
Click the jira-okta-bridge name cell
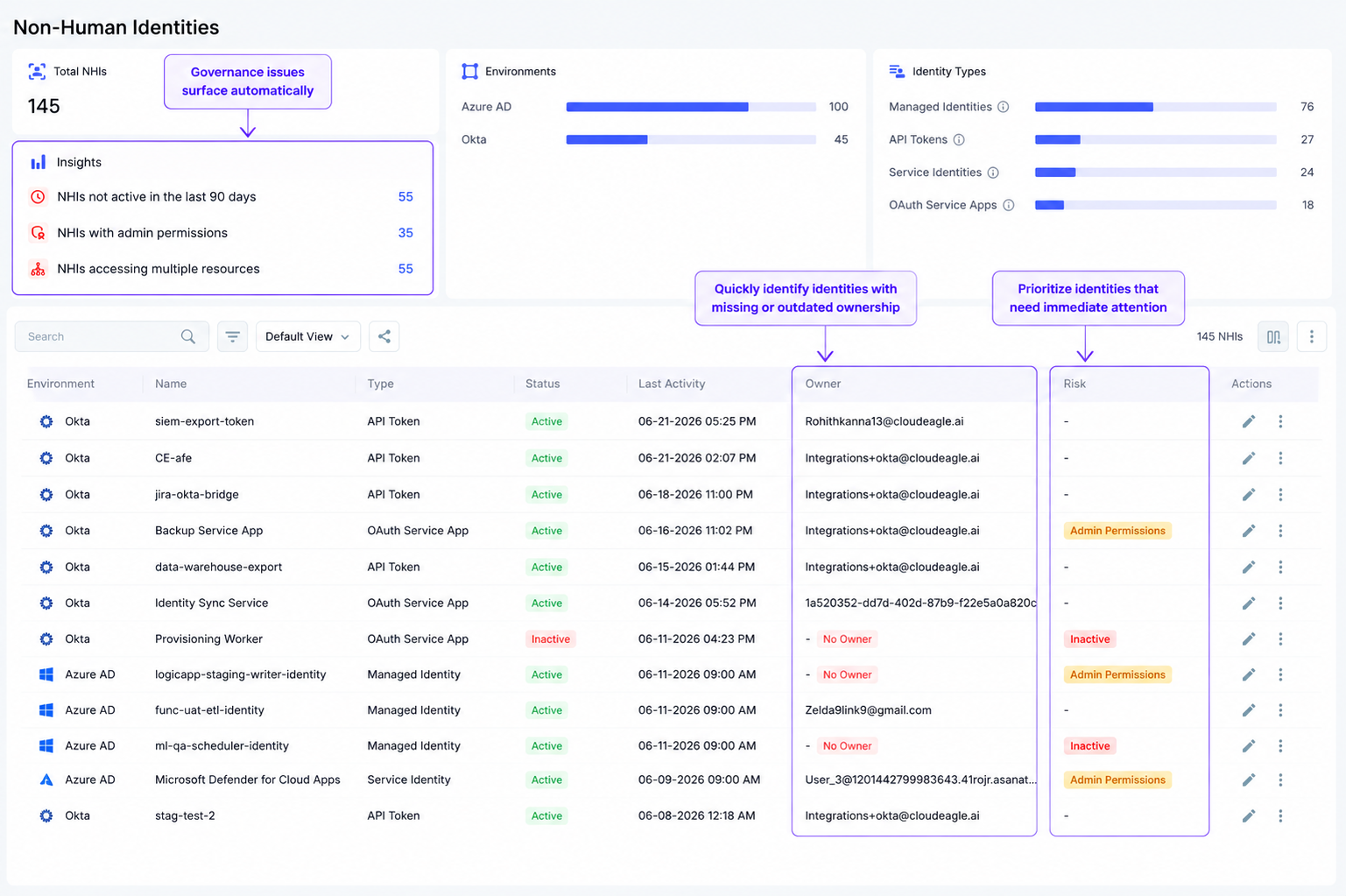[x=197, y=495]
